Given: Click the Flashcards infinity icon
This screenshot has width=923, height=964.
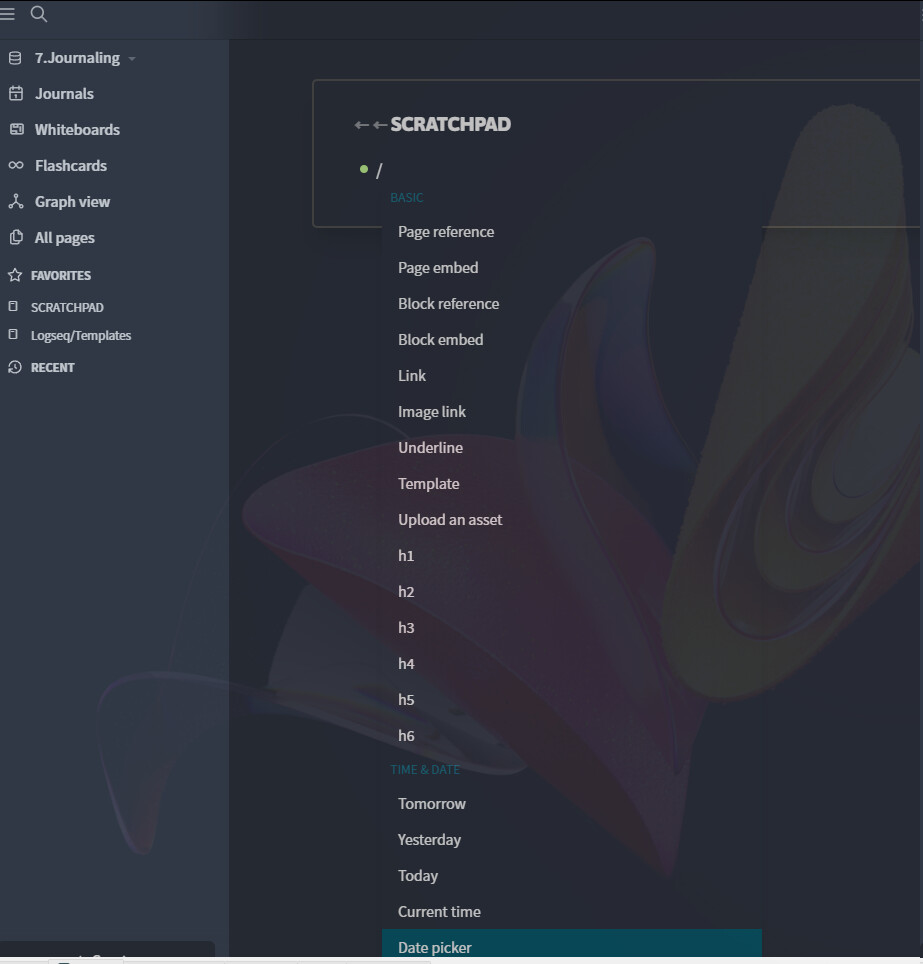Looking at the screenshot, I should pyautogui.click(x=16, y=165).
